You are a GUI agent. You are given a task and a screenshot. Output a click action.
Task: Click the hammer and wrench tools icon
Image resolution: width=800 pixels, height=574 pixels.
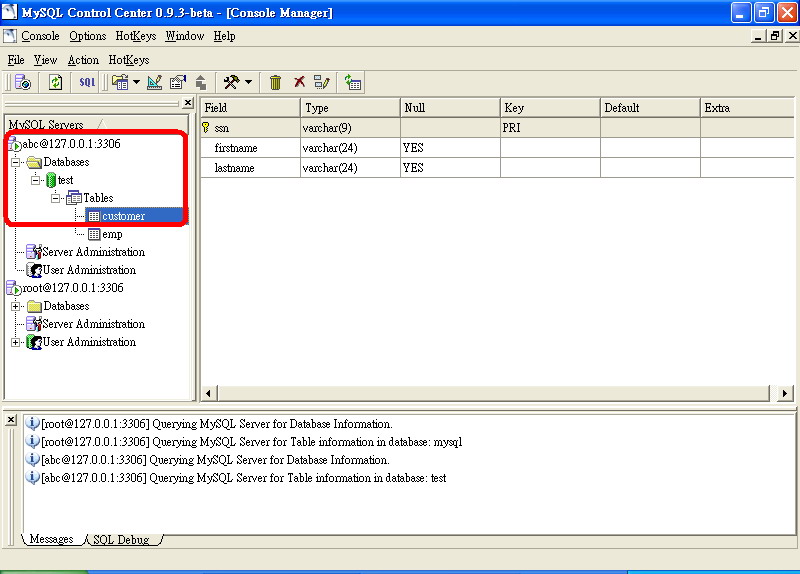231,82
